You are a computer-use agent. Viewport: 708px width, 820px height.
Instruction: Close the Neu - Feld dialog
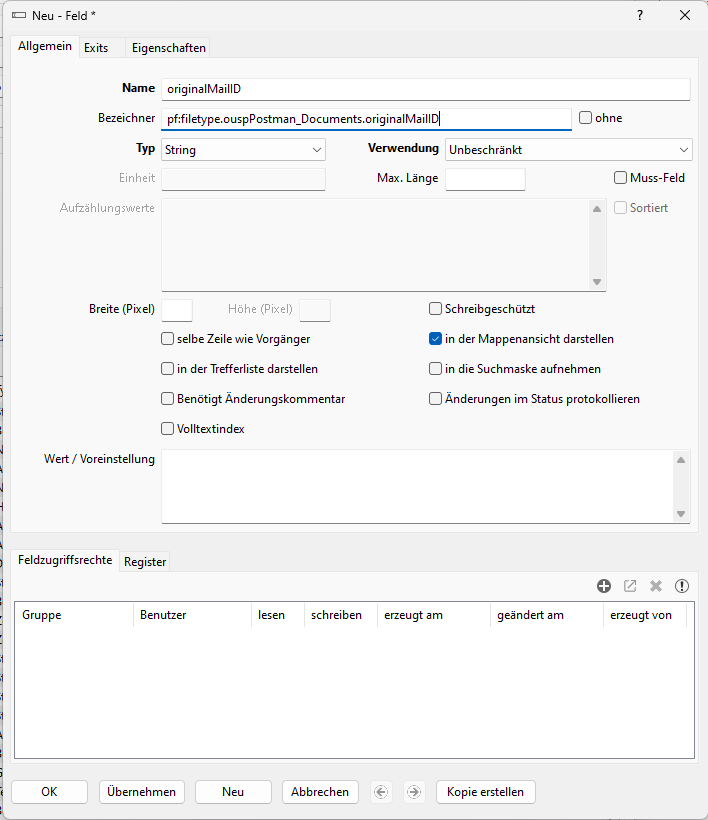[x=685, y=16]
